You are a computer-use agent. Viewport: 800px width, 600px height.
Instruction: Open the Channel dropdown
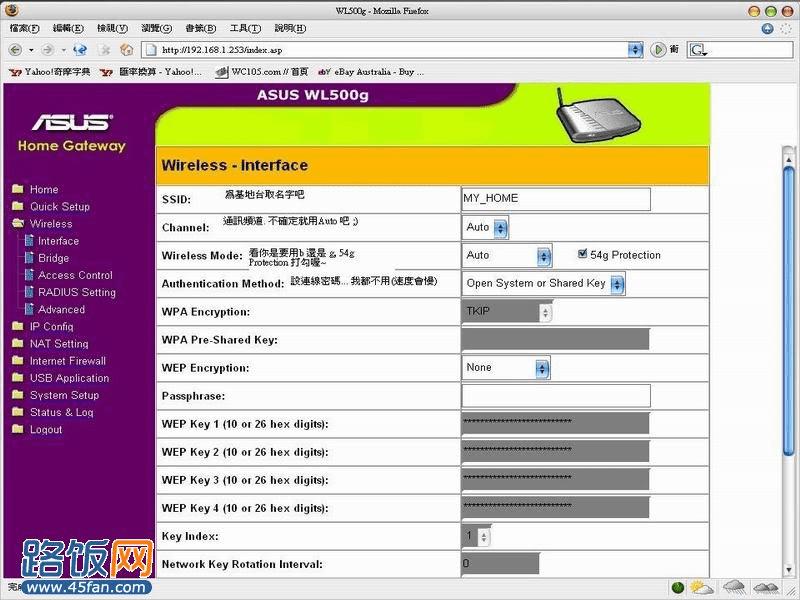486,228
